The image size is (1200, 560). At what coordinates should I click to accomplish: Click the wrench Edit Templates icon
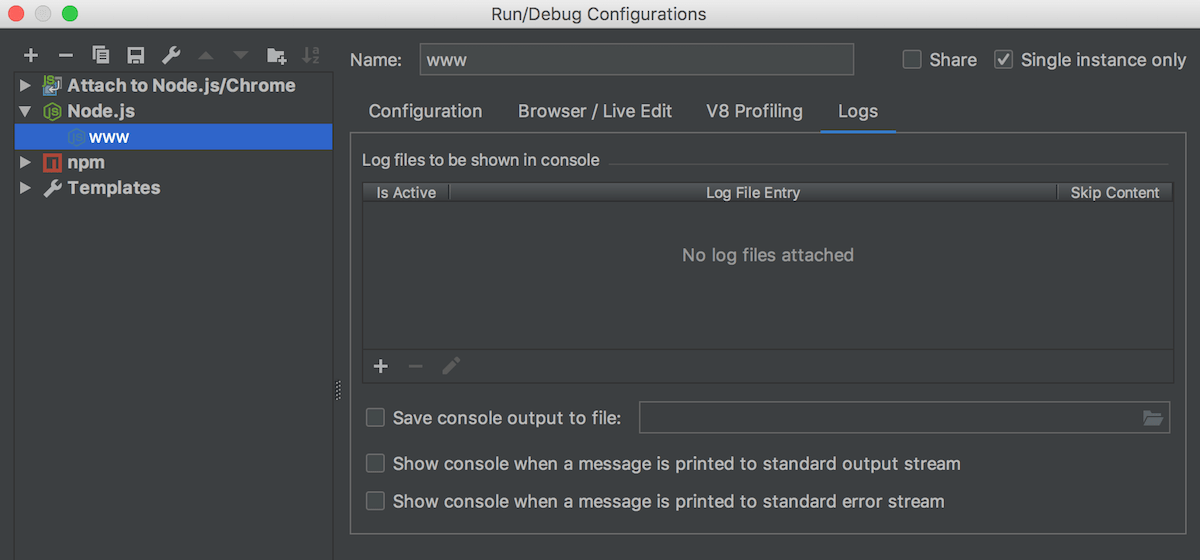[171, 55]
